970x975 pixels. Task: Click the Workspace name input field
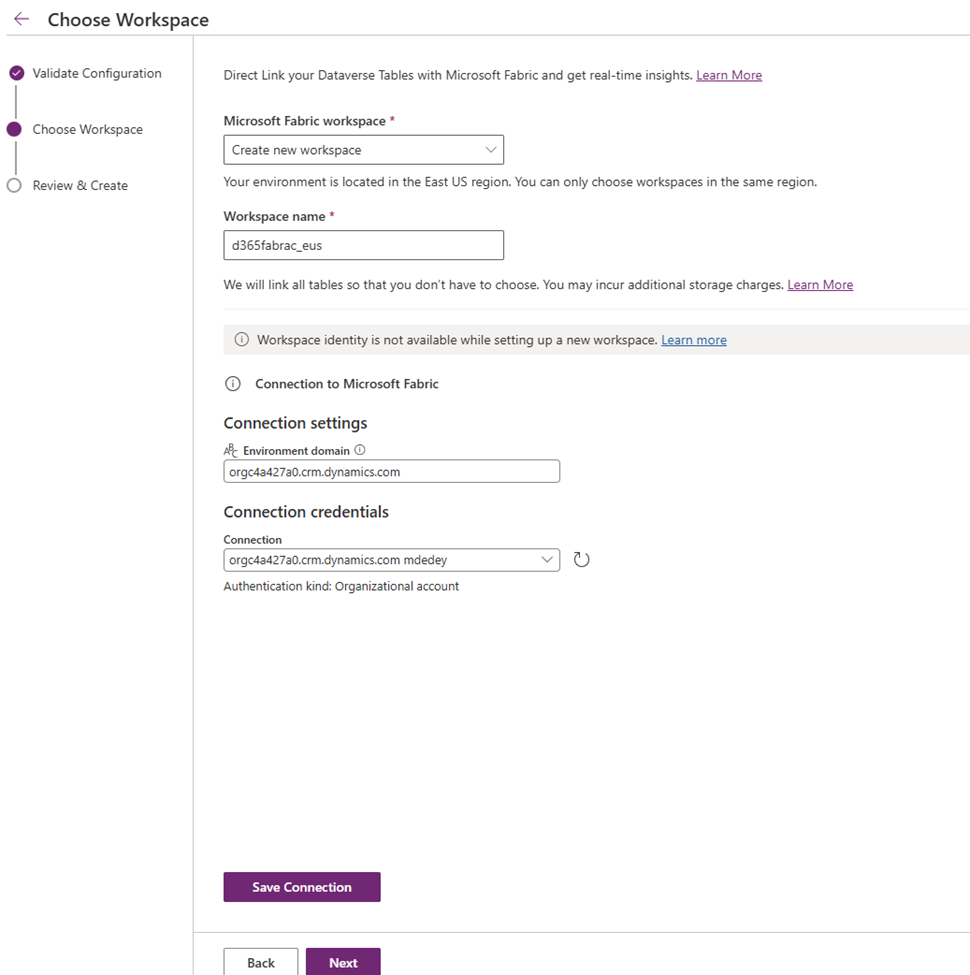tap(363, 245)
